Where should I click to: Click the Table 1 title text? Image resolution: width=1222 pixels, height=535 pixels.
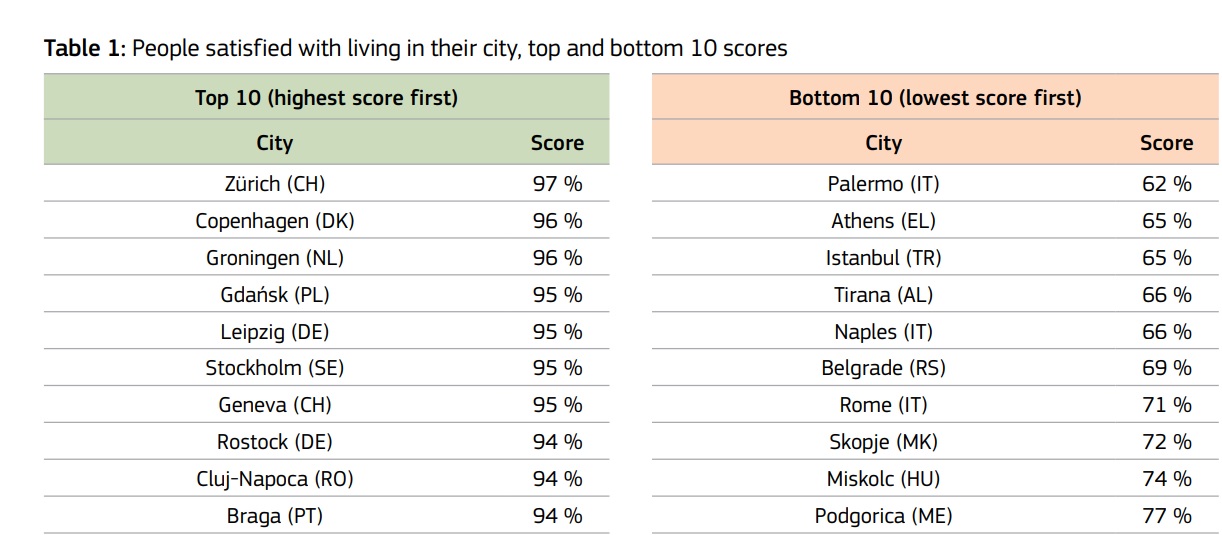[416, 48]
